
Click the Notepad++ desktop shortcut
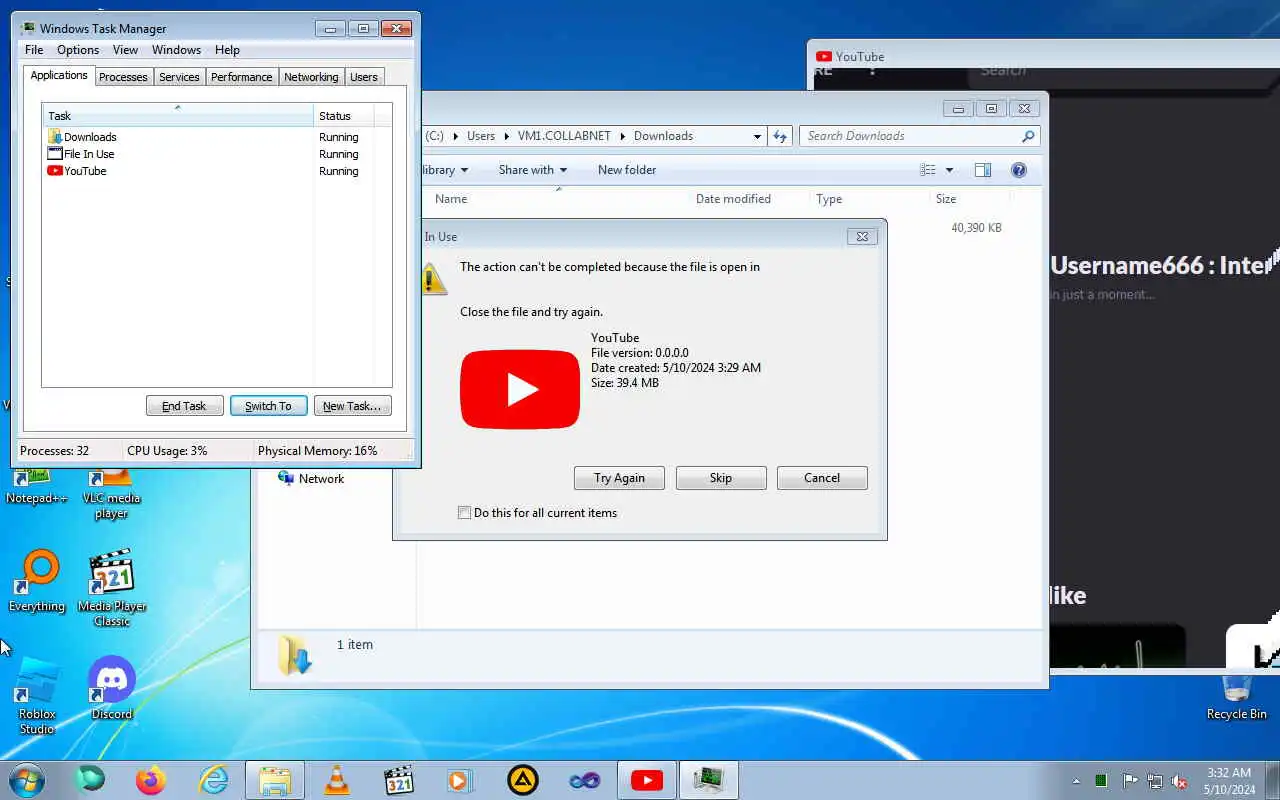[37, 487]
